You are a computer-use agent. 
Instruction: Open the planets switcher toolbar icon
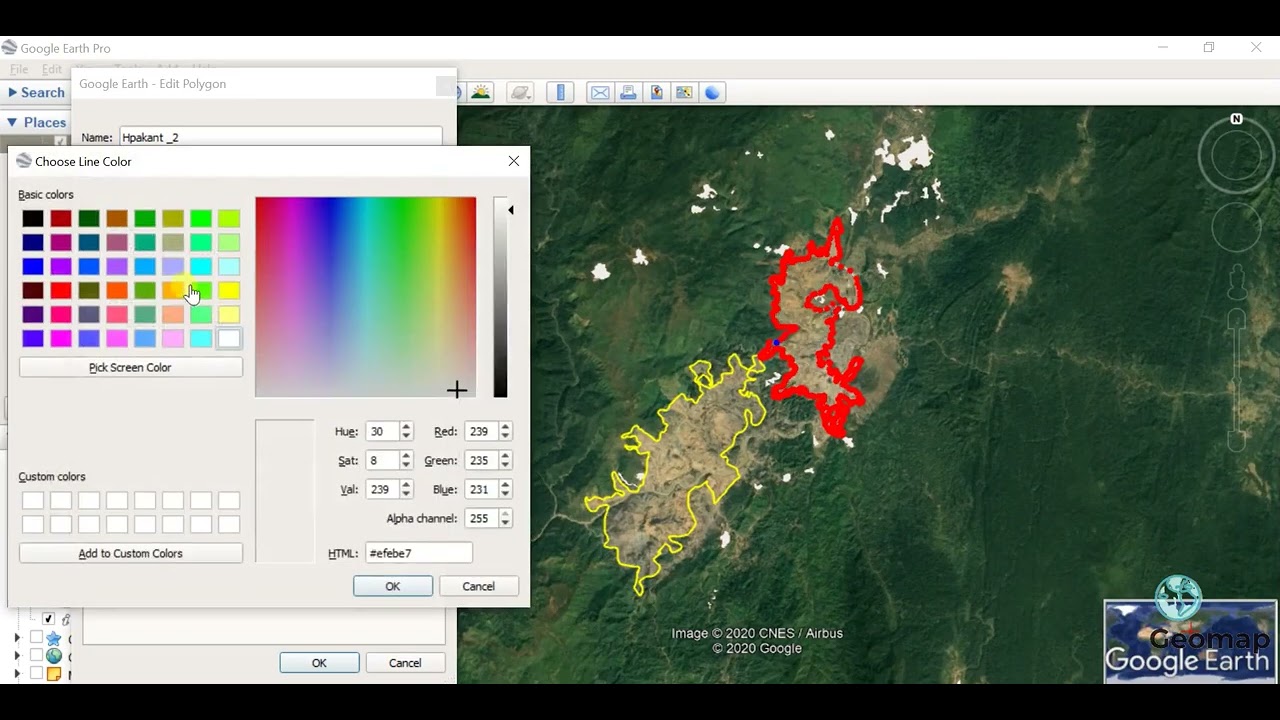point(520,92)
